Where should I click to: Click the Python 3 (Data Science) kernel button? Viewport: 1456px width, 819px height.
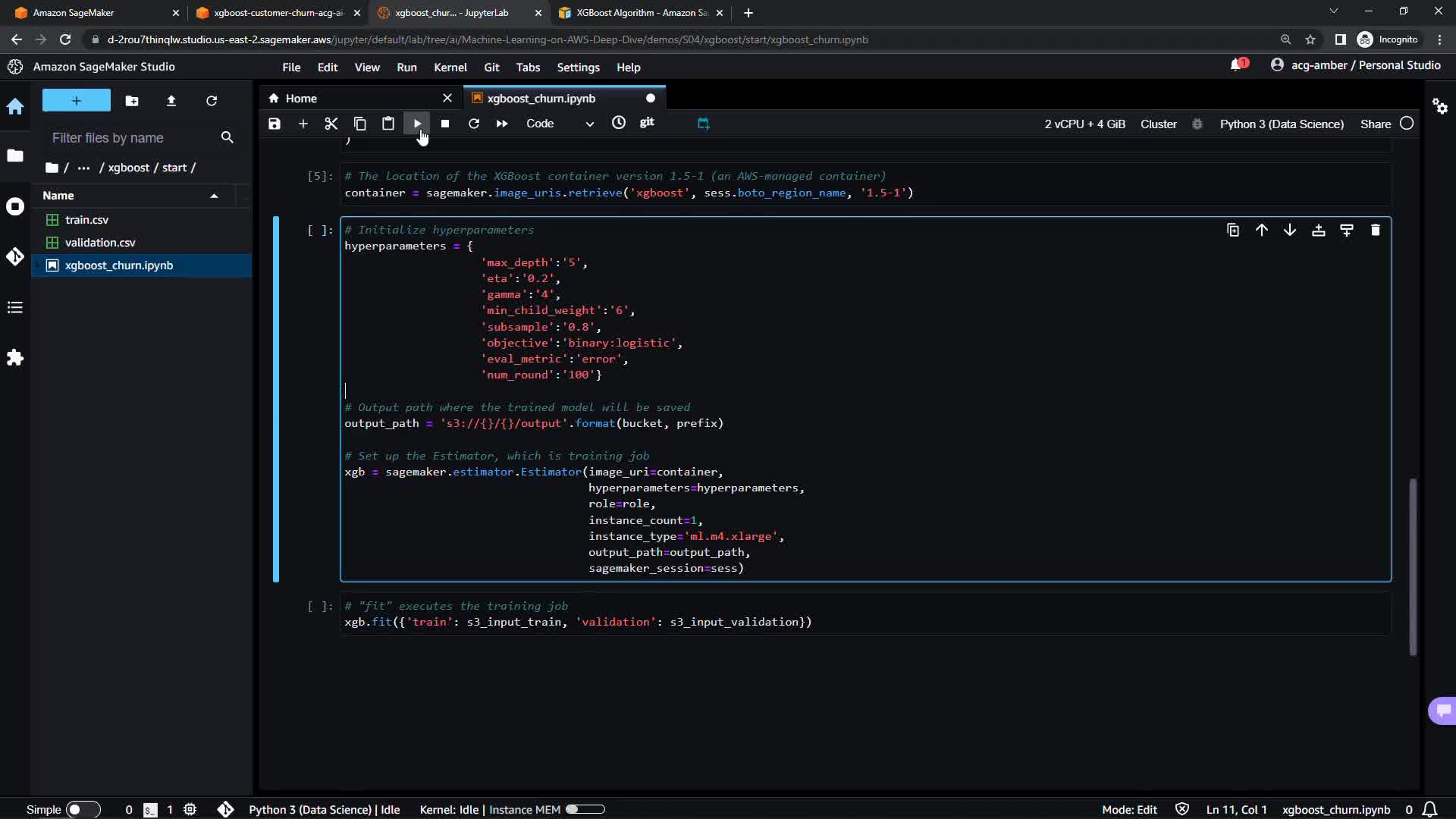coord(1281,124)
